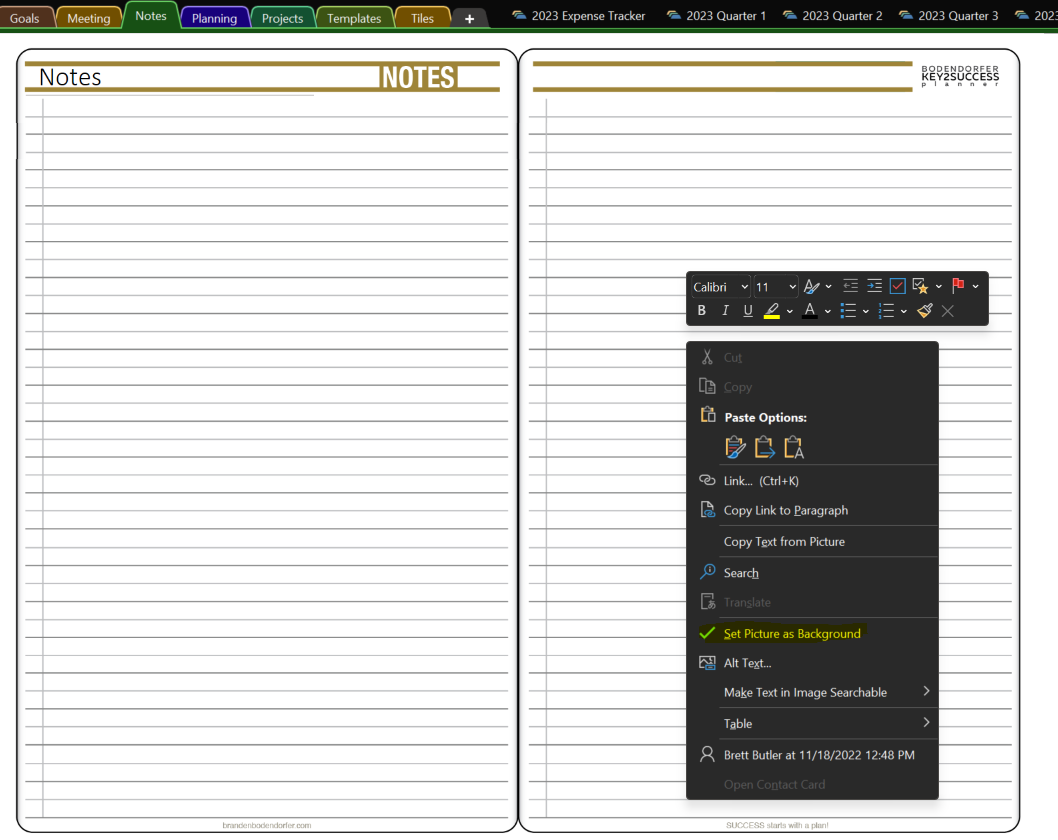
Task: Switch to the Planning section tab
Action: [215, 17]
